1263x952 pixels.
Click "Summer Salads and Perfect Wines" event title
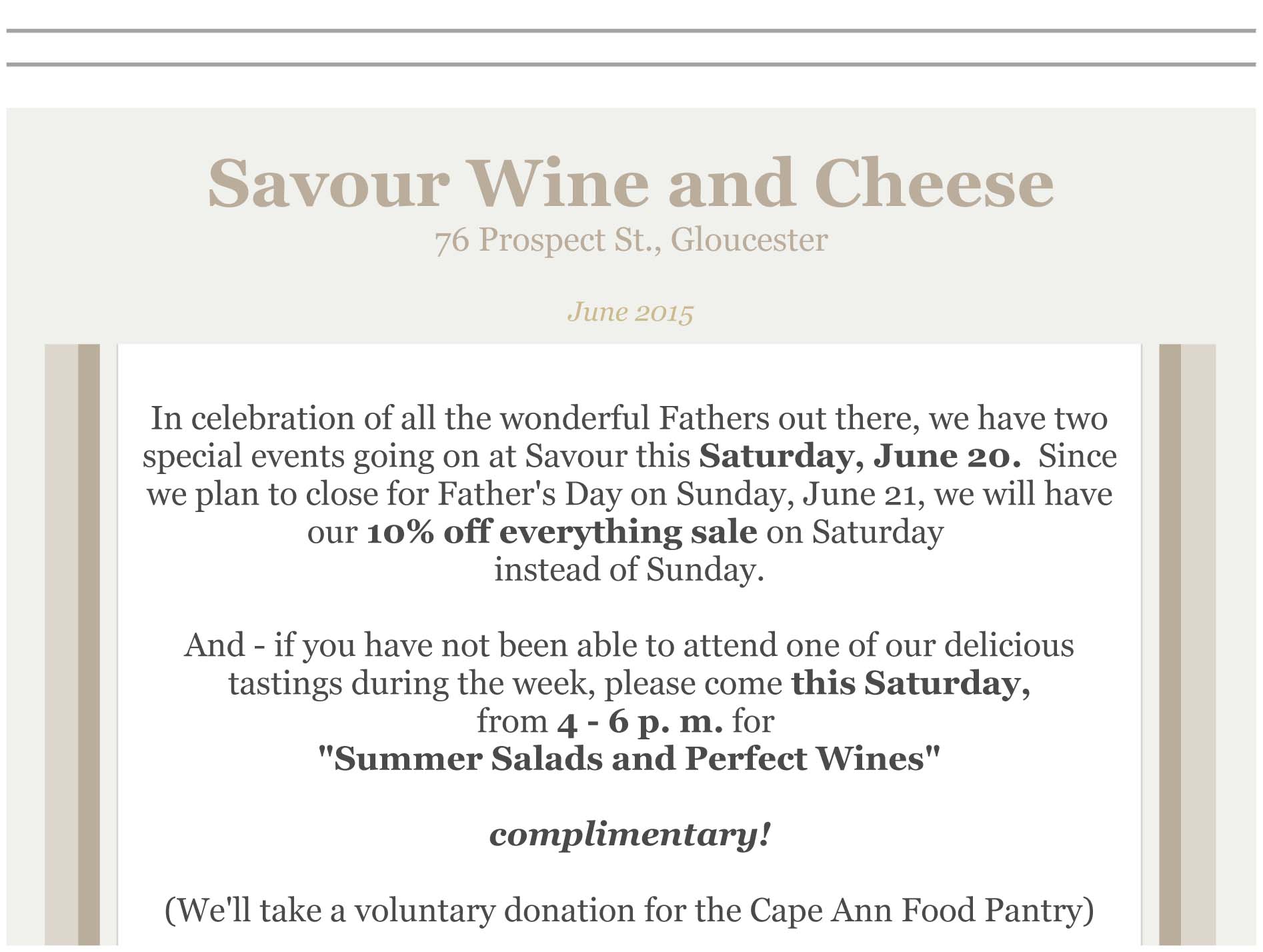629,759
